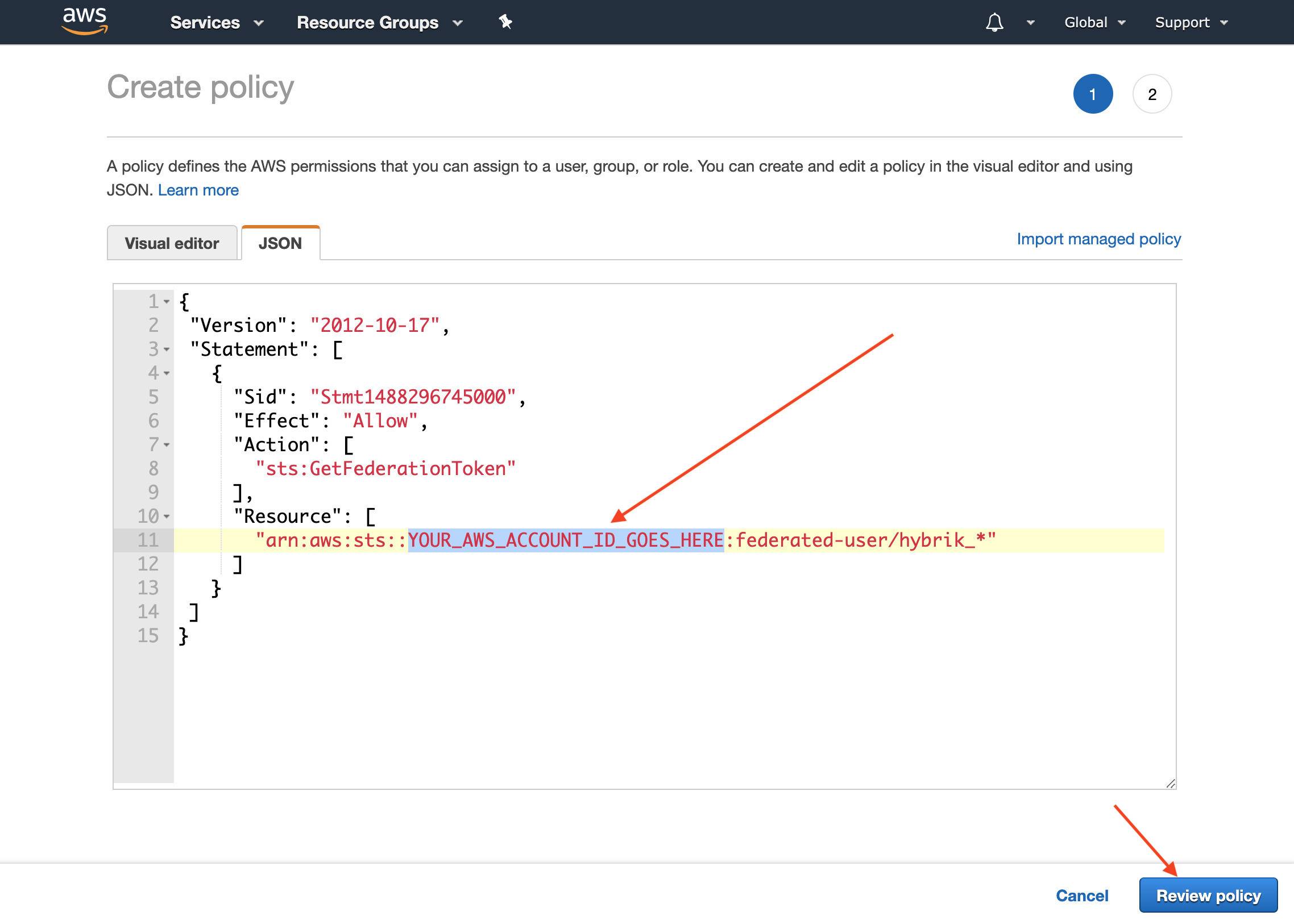Collapse the fold at line 4

point(166,373)
